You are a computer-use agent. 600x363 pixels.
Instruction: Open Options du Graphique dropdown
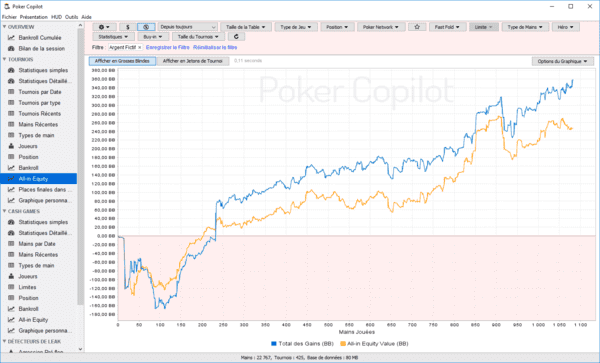(x=562, y=61)
